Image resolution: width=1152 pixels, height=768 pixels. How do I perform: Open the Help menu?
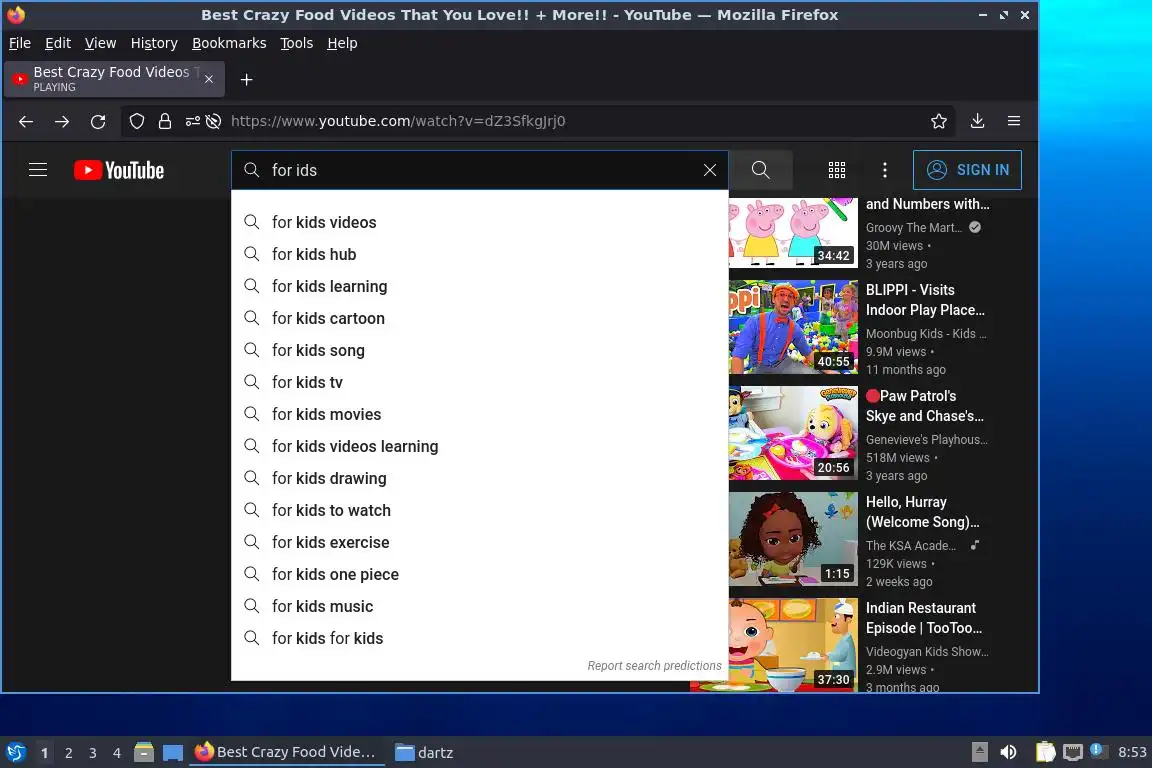click(342, 43)
